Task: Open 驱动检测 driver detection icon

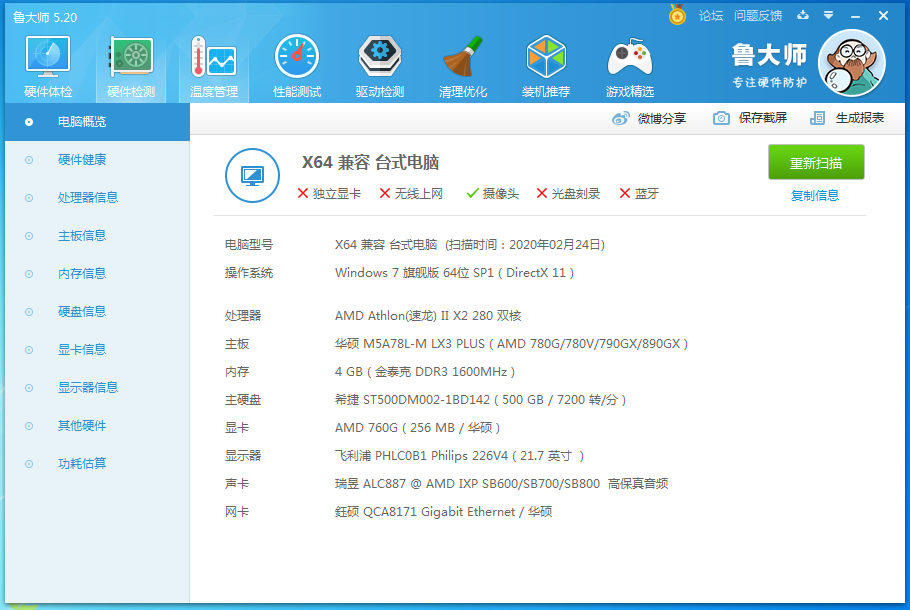Action: click(x=380, y=56)
